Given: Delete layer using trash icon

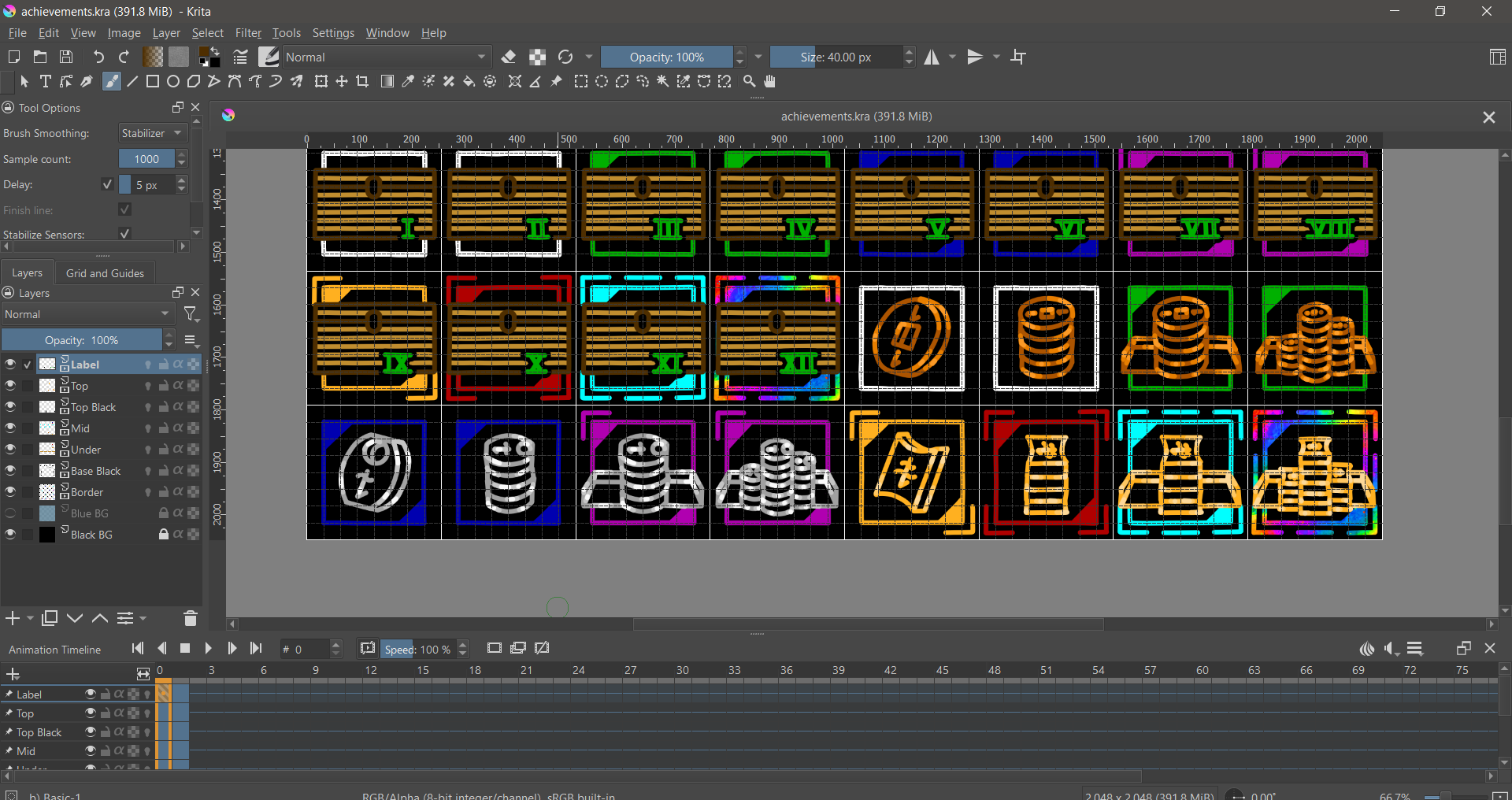Looking at the screenshot, I should (190, 618).
